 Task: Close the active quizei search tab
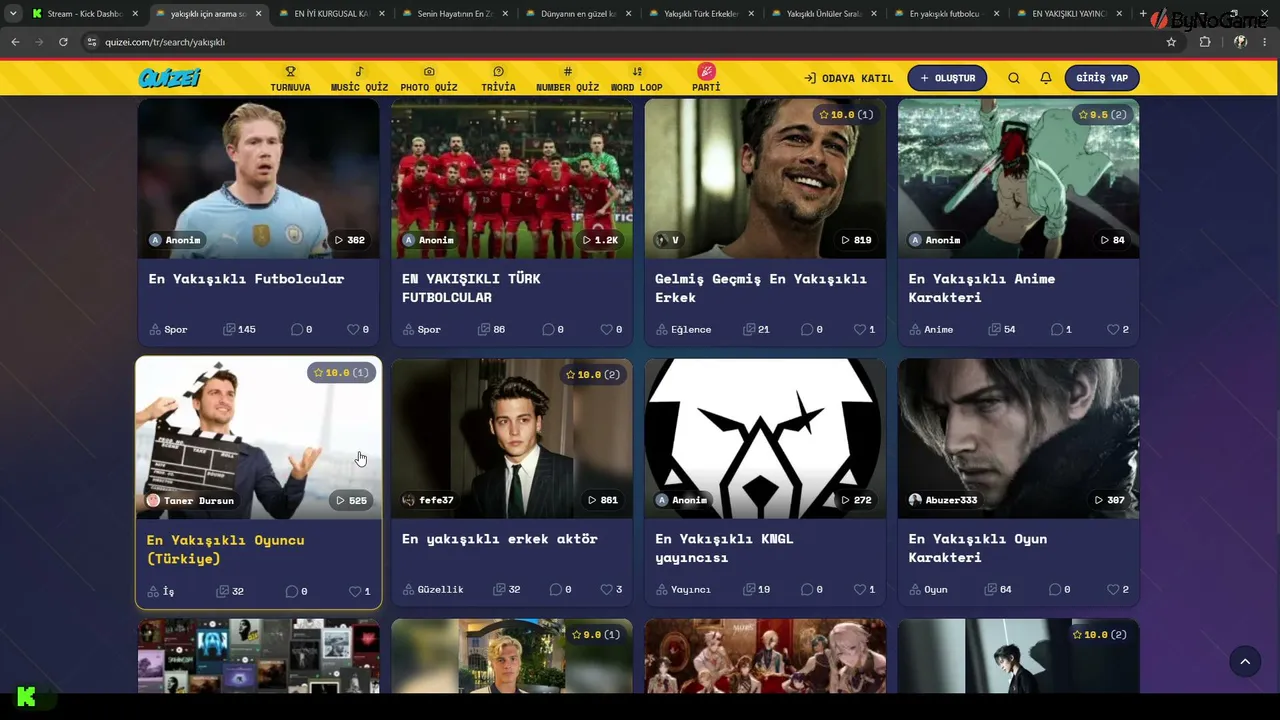pyautogui.click(x=258, y=14)
